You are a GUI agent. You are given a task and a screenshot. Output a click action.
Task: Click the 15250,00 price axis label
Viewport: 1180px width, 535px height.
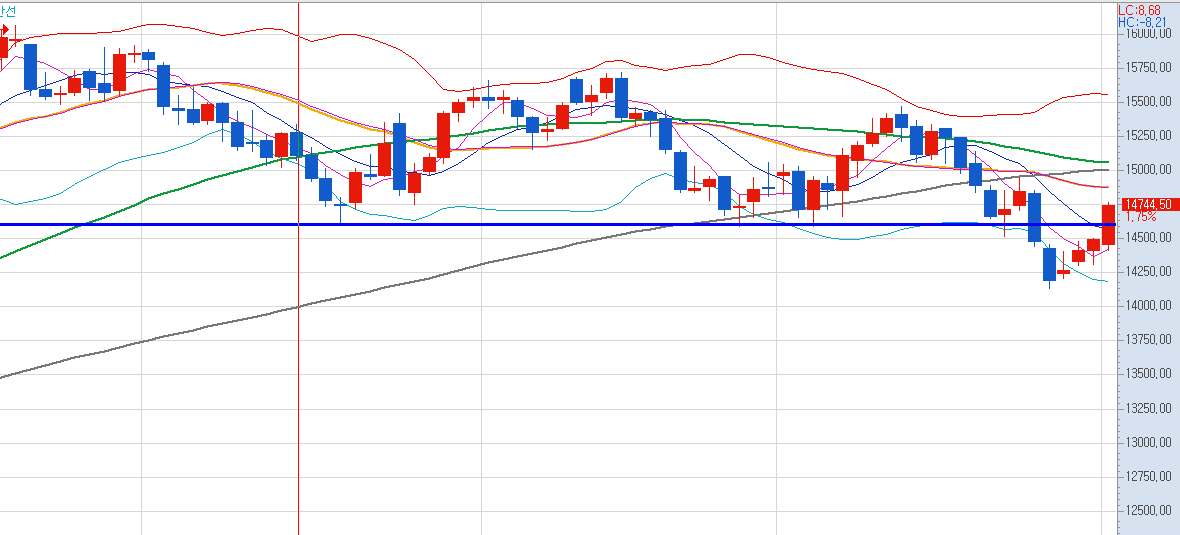click(x=1148, y=135)
